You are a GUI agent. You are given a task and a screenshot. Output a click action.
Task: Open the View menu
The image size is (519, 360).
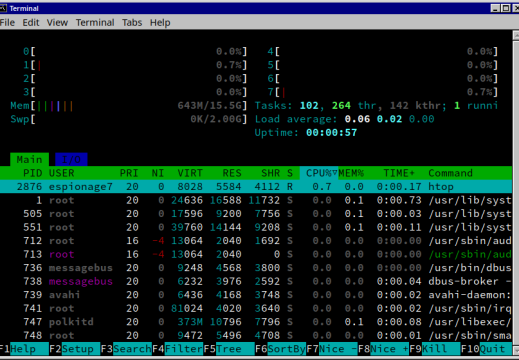57,22
